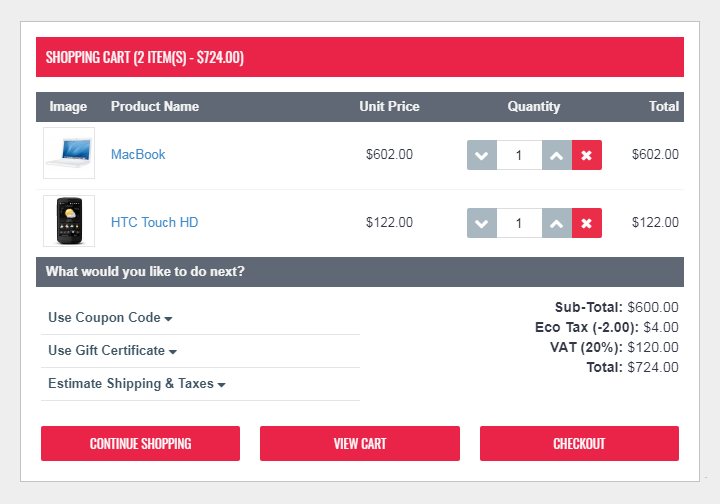This screenshot has height=504, width=720.
Task: Remove MacBook from cart with red X
Action: 586,155
